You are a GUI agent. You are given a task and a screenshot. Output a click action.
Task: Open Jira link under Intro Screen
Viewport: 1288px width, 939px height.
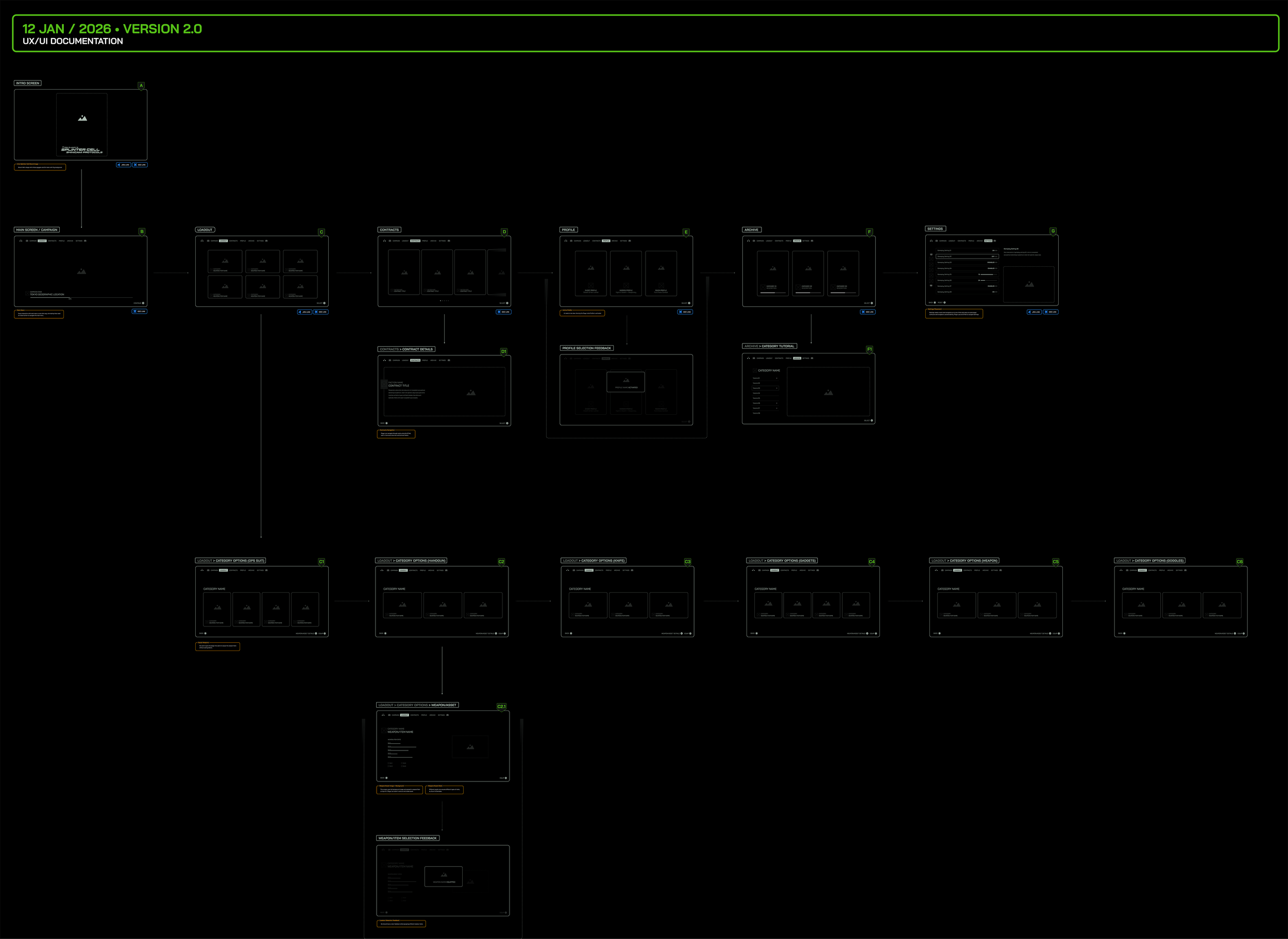pos(123,165)
